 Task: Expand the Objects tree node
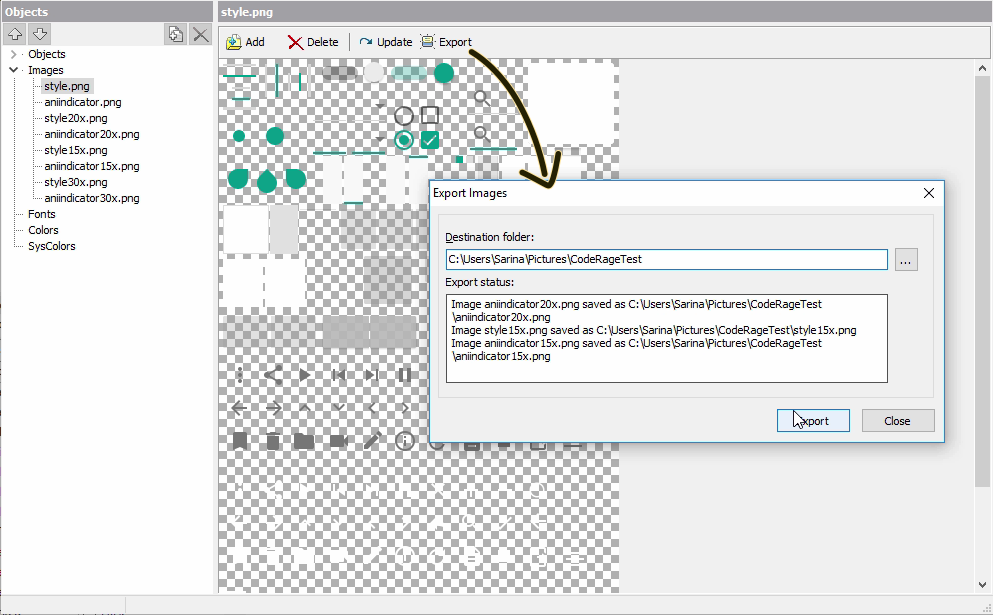13,54
